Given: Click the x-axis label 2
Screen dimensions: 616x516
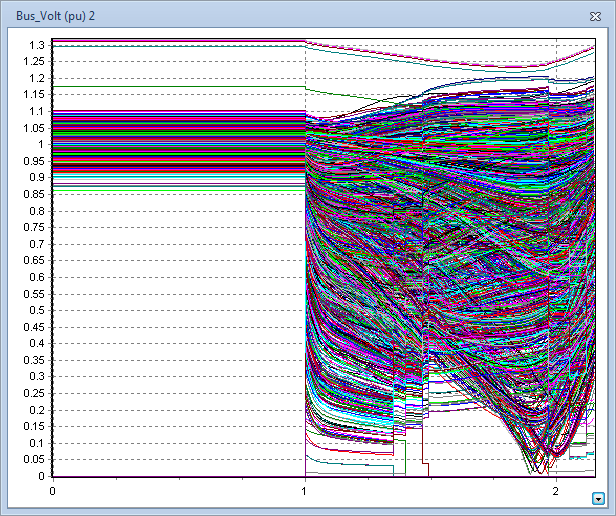Looking at the screenshot, I should pyautogui.click(x=556, y=491).
